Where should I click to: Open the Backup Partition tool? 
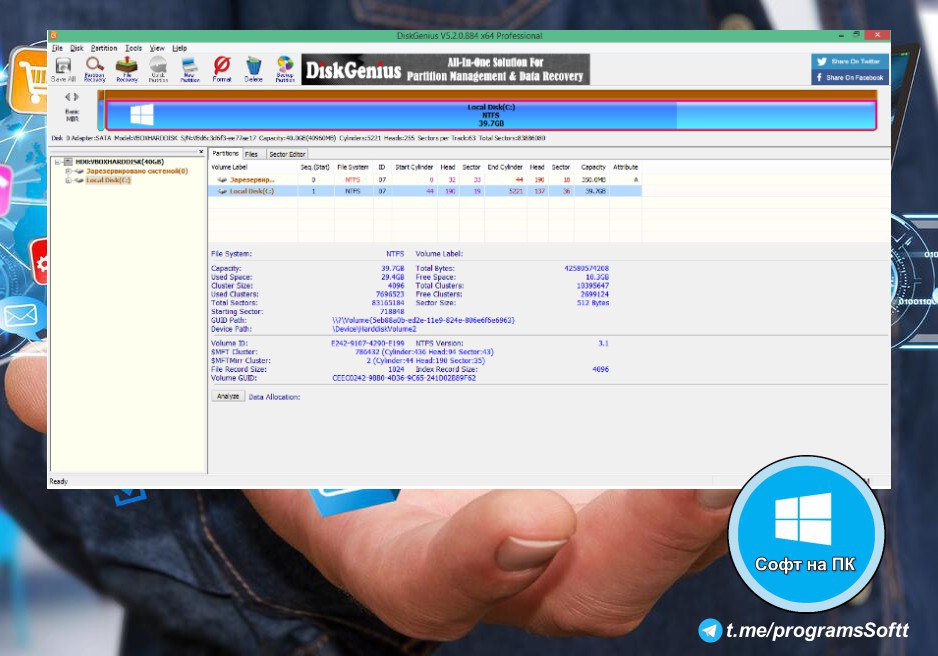coord(285,68)
